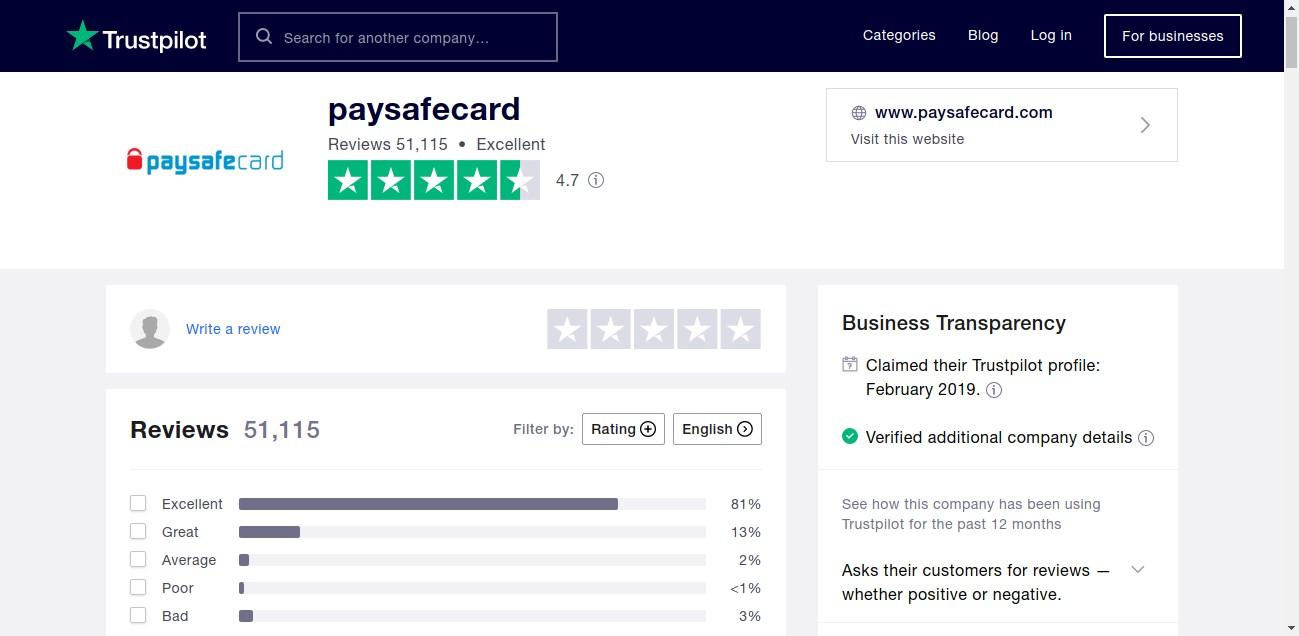
Task: Click Verified additional company details text
Action: (999, 437)
